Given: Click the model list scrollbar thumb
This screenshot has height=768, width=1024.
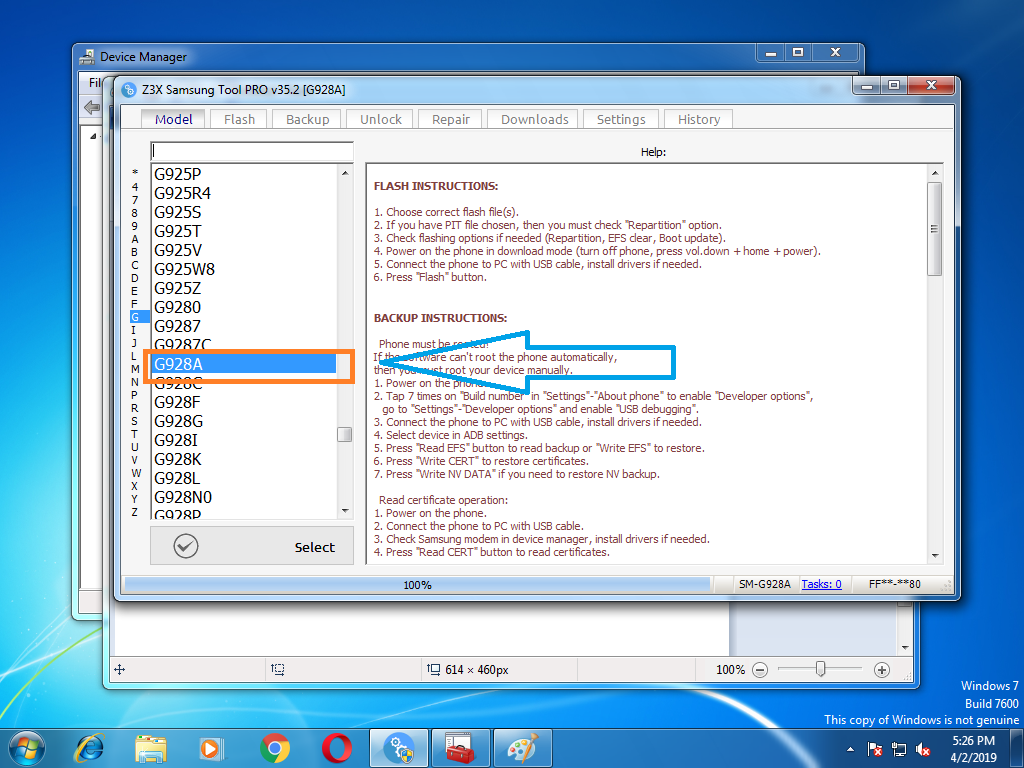Looking at the screenshot, I should tap(345, 434).
